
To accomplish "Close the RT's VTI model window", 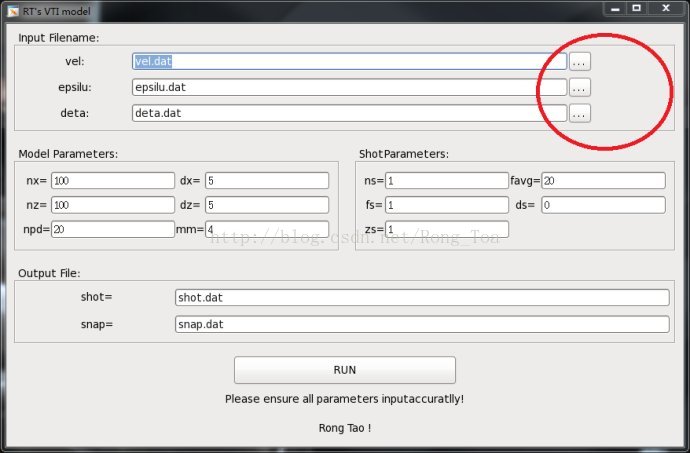I will tap(666, 8).
